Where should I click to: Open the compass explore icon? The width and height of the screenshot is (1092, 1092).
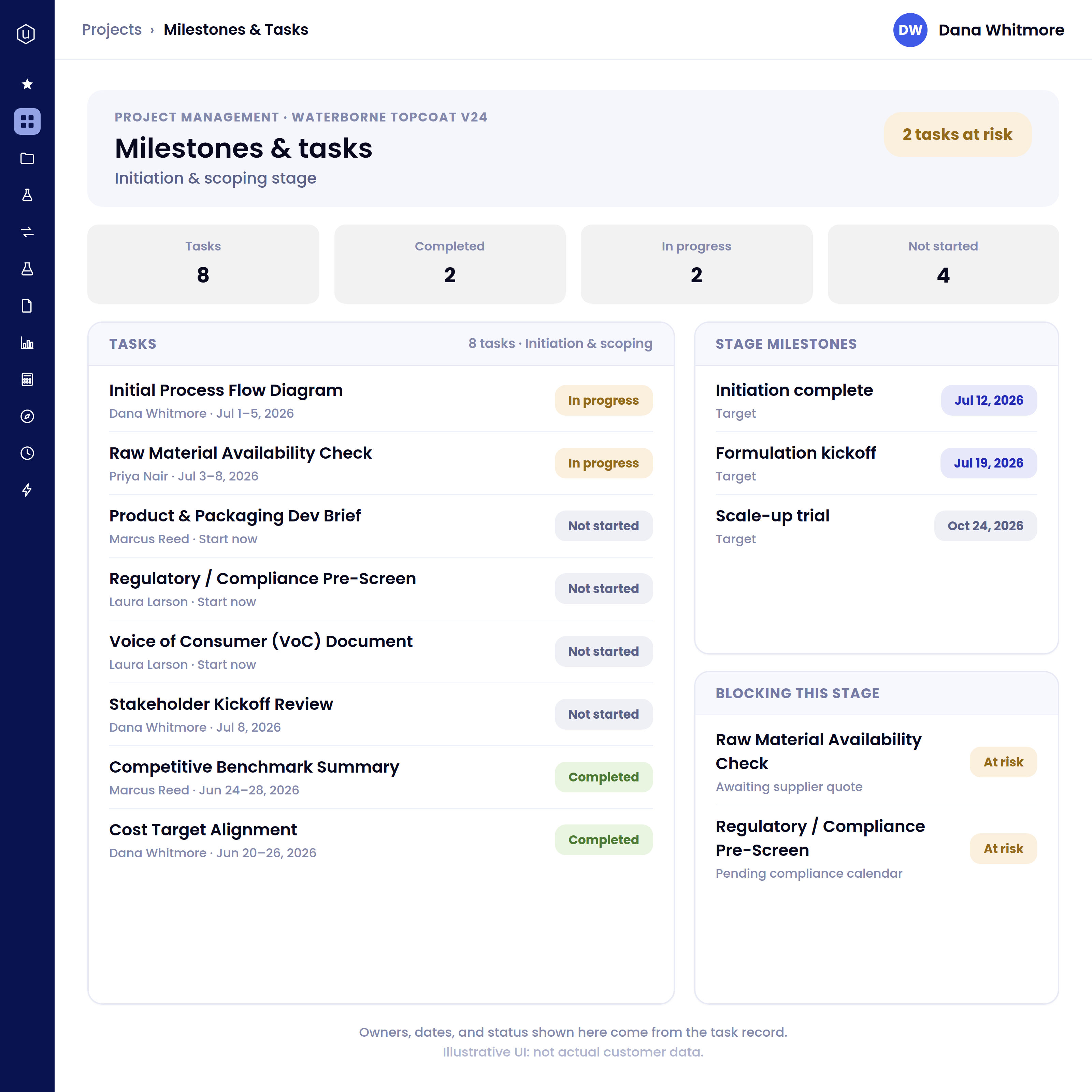(27, 416)
